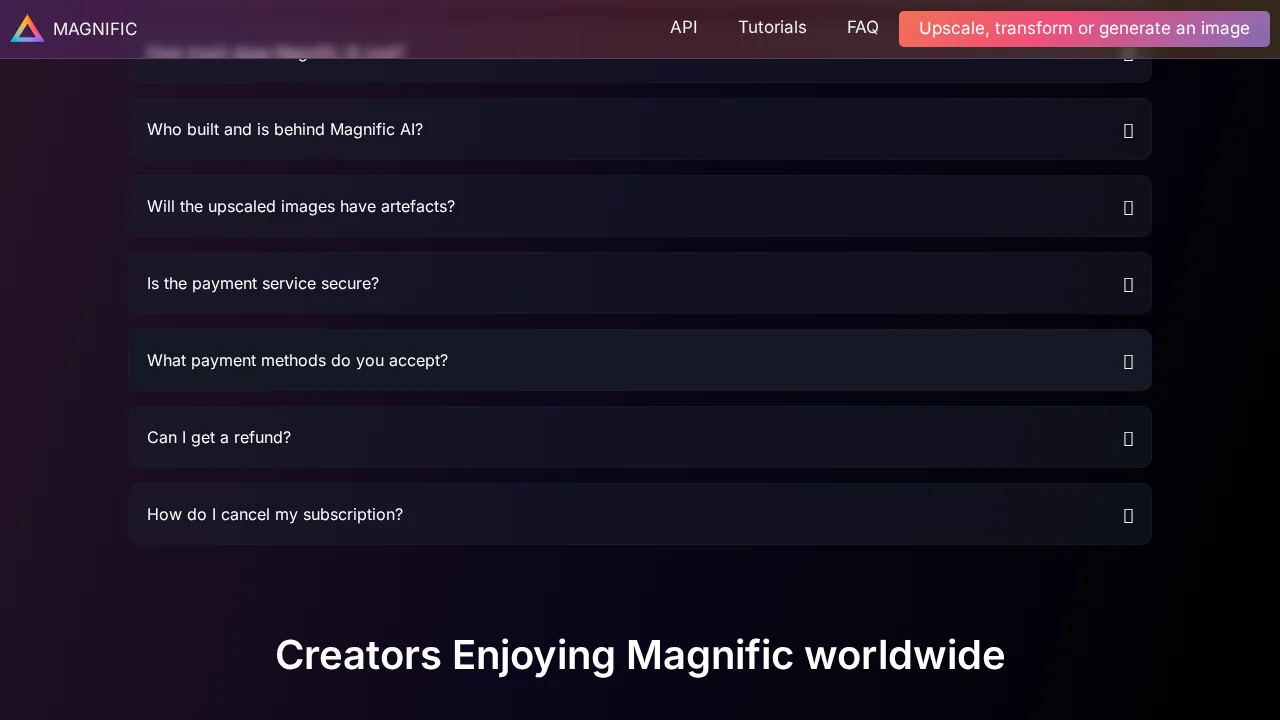
Task: Expand "Who built and is behind Magnific AI?"
Action: pyautogui.click(x=640, y=129)
